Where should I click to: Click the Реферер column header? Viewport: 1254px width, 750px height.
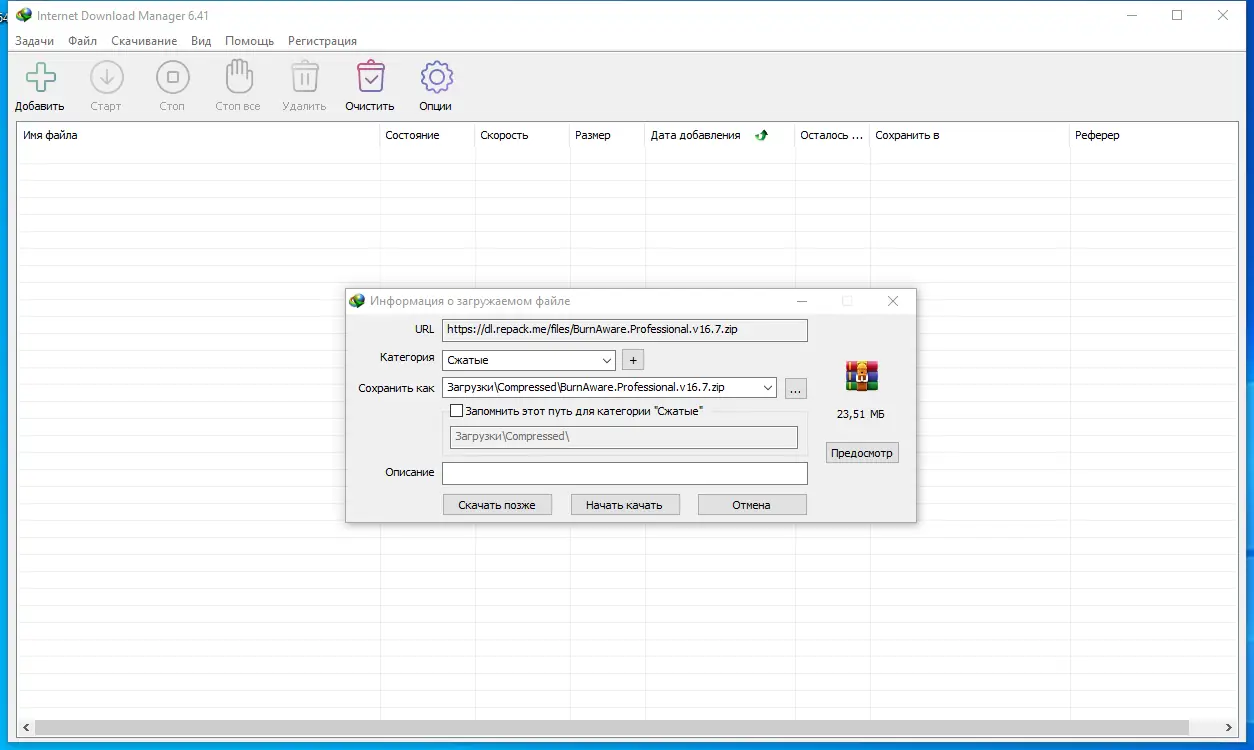(x=1153, y=135)
